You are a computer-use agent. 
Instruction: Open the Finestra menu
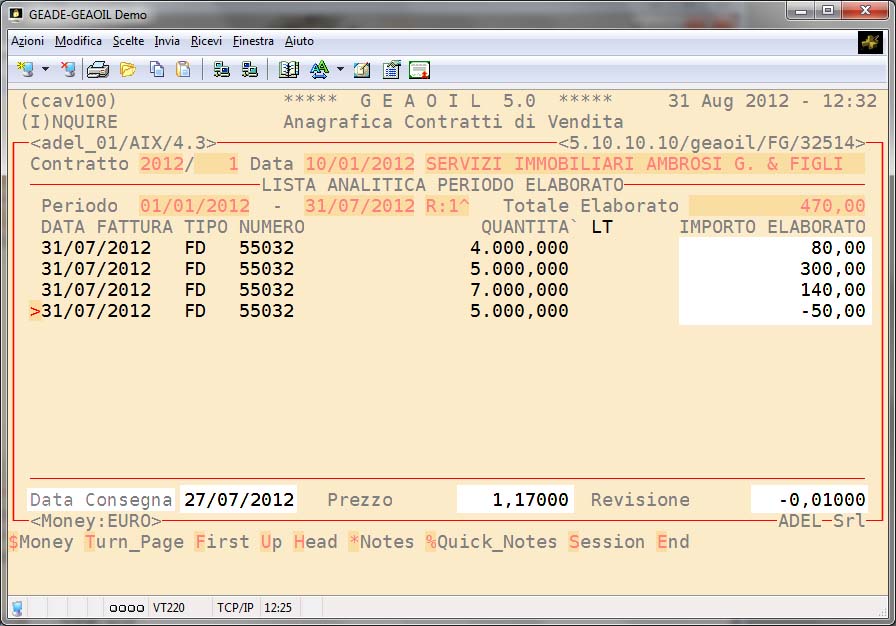tap(253, 41)
